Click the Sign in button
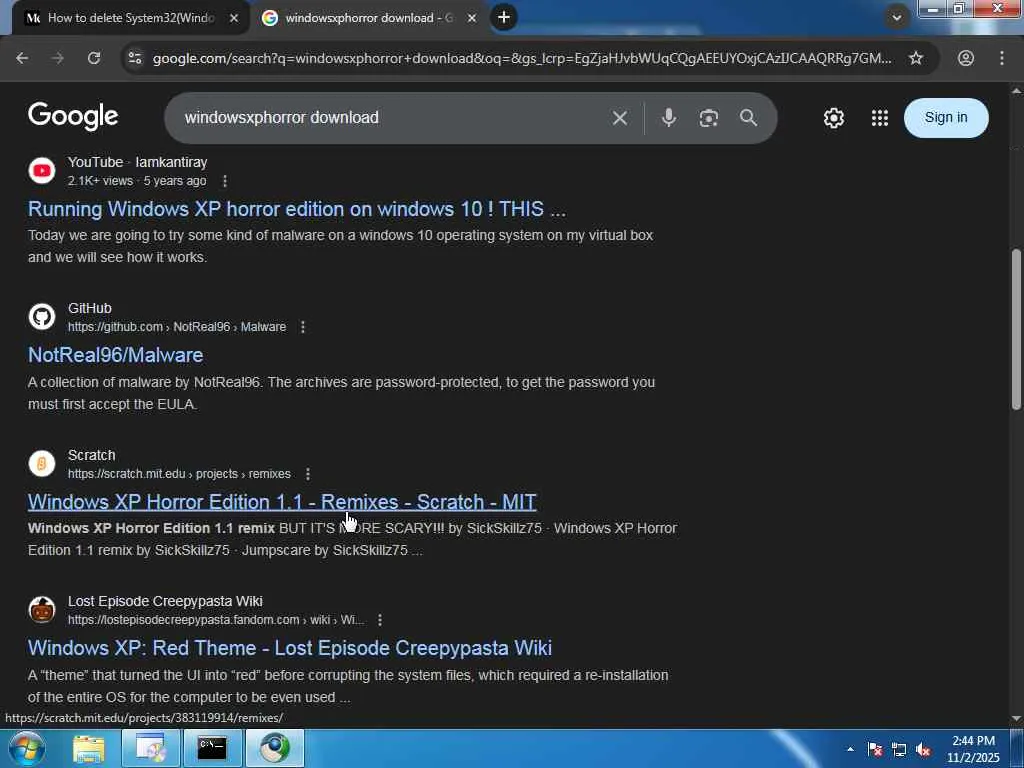 tap(946, 118)
